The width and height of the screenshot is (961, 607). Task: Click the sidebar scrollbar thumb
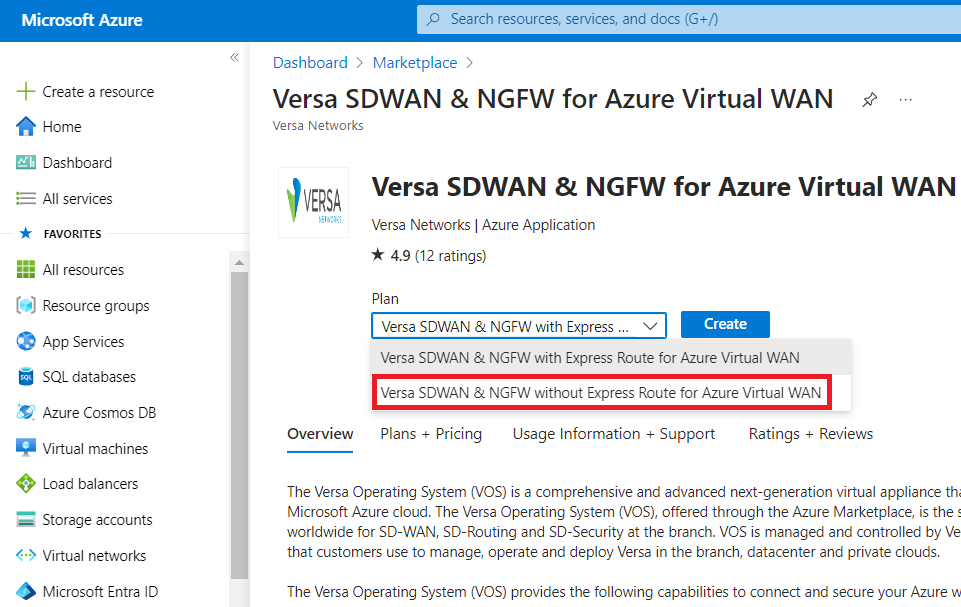point(239,425)
